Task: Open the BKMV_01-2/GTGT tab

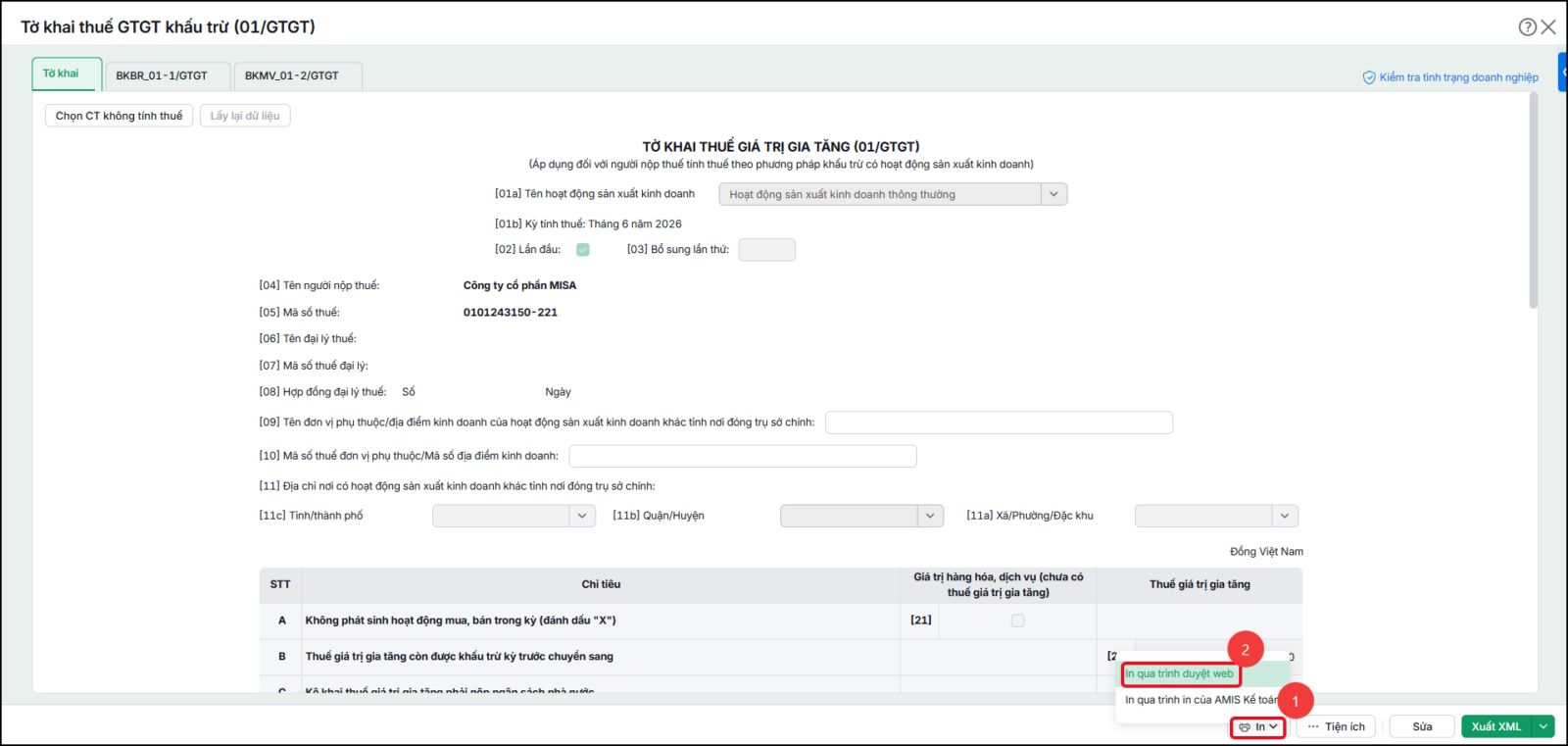Action: tap(297, 75)
